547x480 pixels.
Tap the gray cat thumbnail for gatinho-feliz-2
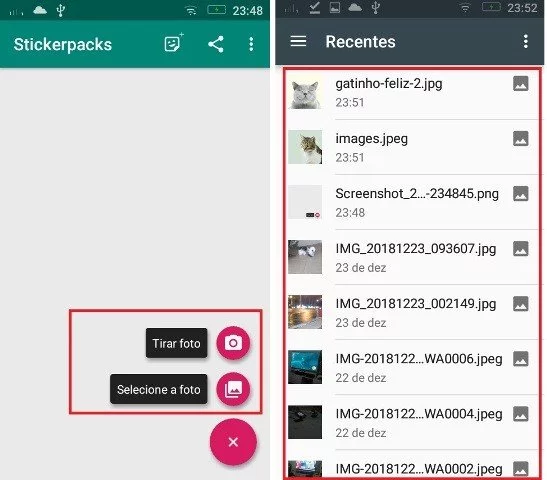(x=305, y=92)
